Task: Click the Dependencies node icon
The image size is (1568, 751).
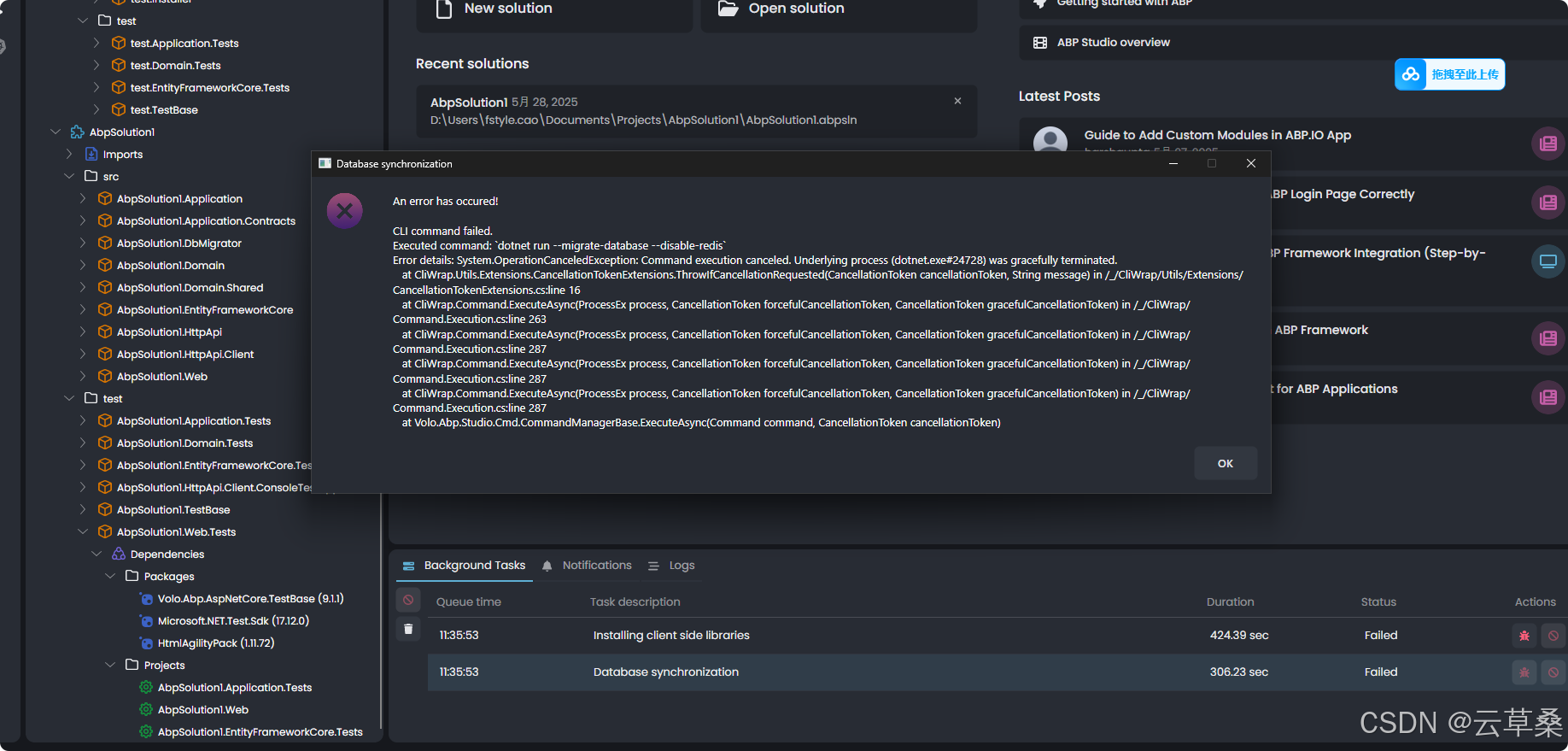Action: coord(119,554)
